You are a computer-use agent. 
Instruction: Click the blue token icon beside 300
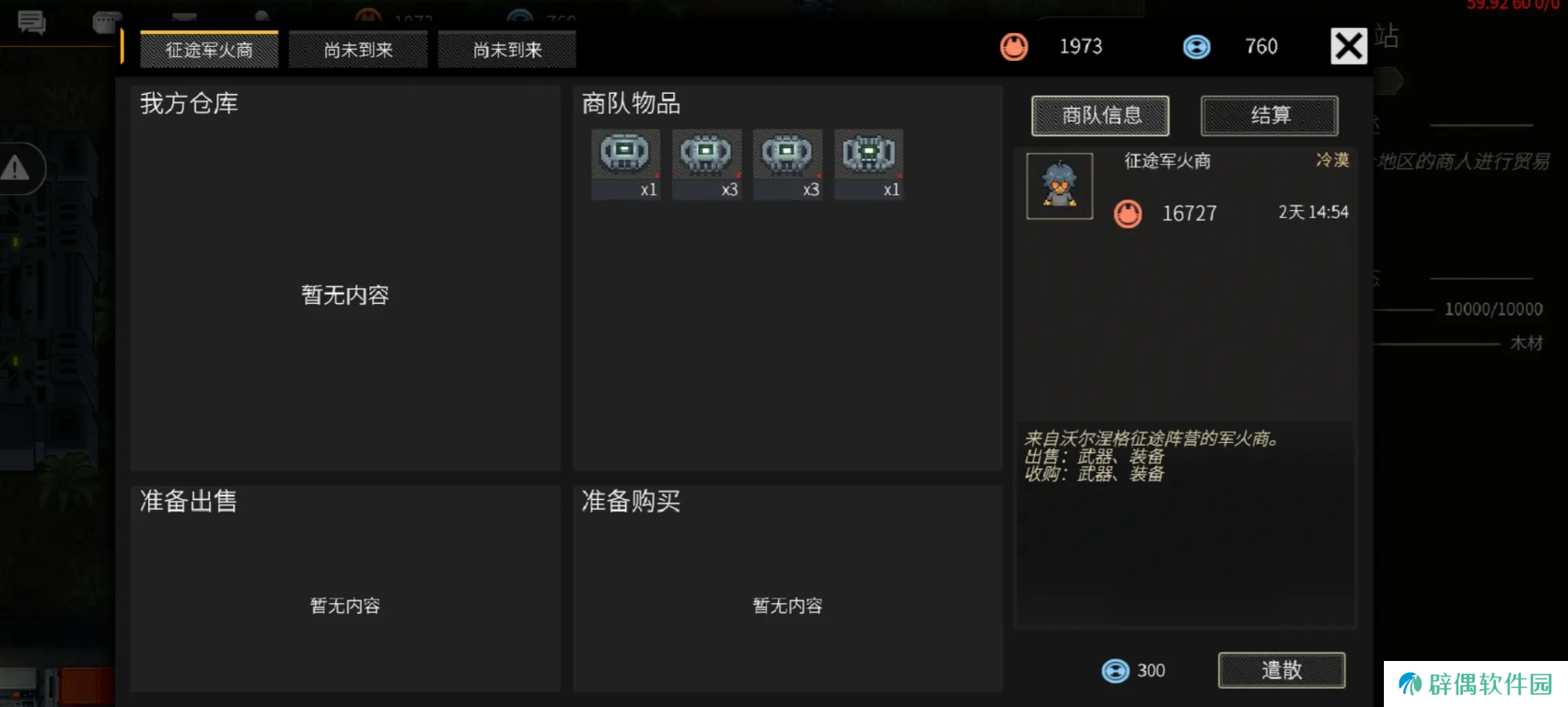[x=1115, y=670]
